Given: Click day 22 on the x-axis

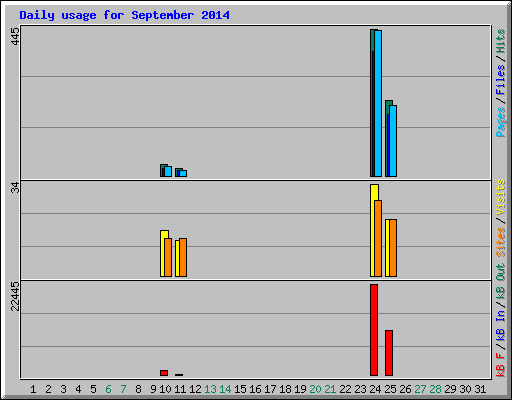Looking at the screenshot, I should click(x=345, y=389).
